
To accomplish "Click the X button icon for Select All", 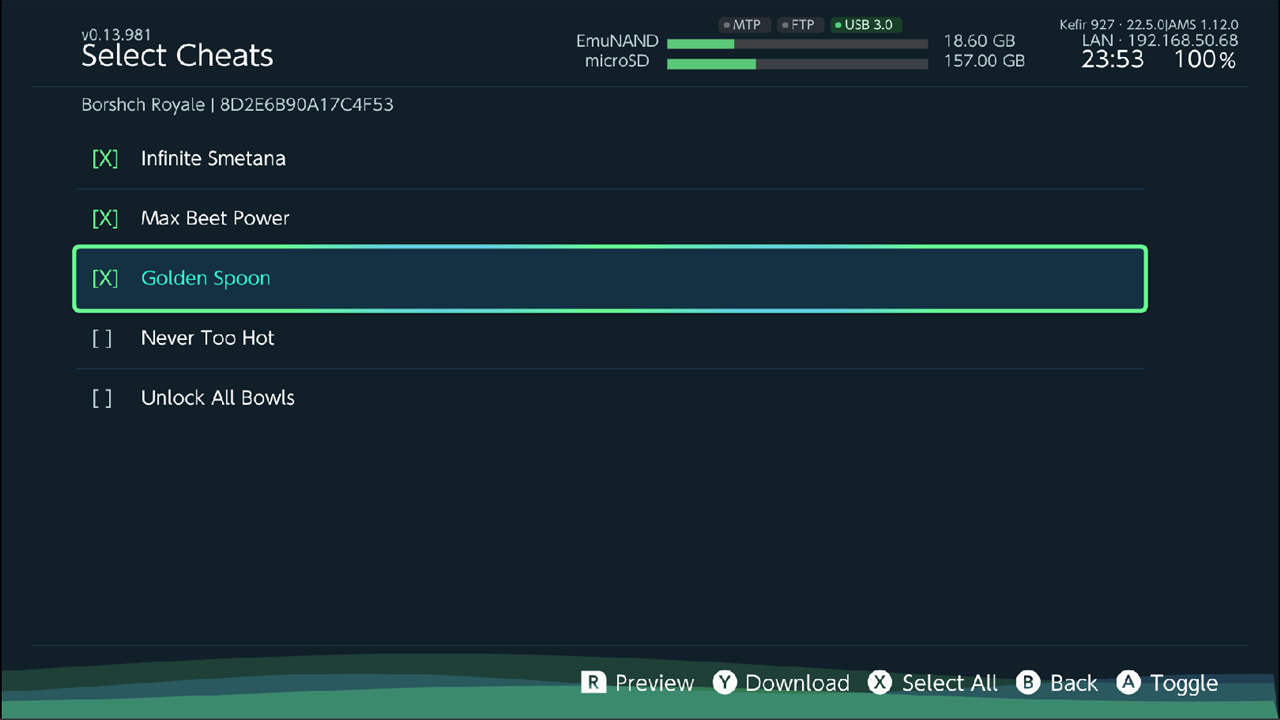I will click(x=879, y=682).
